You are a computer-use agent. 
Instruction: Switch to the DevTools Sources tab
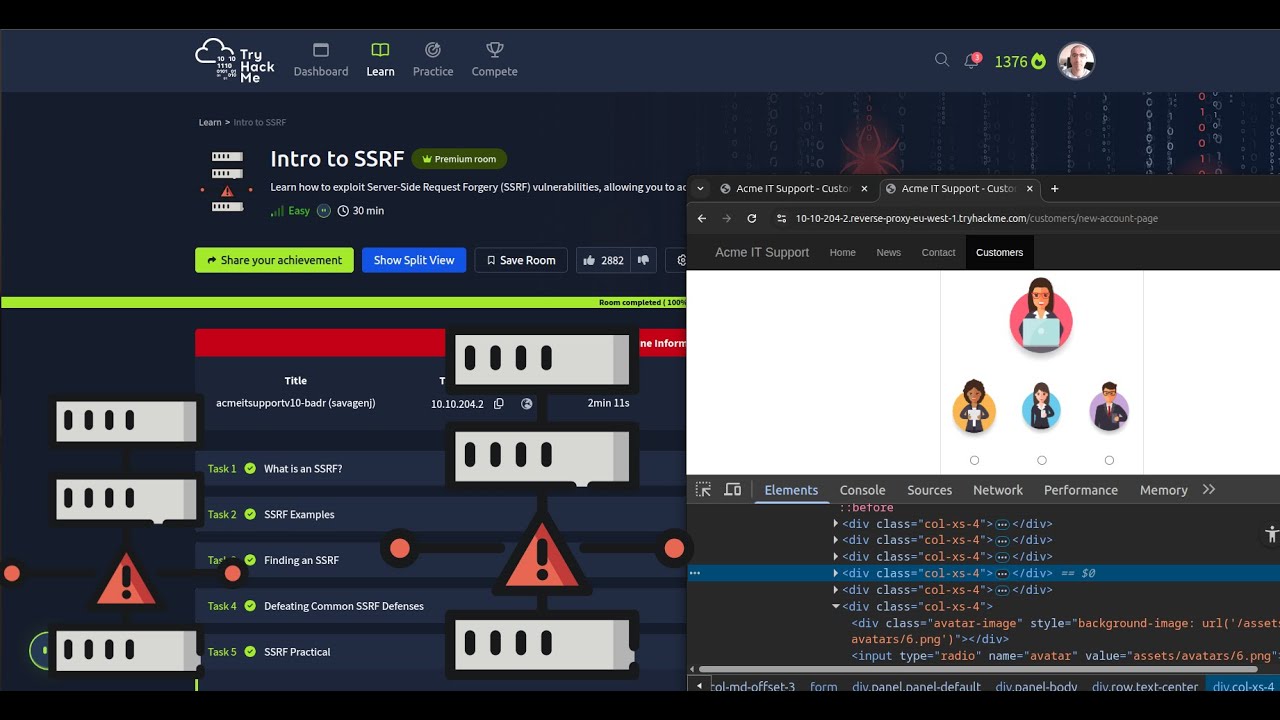929,490
